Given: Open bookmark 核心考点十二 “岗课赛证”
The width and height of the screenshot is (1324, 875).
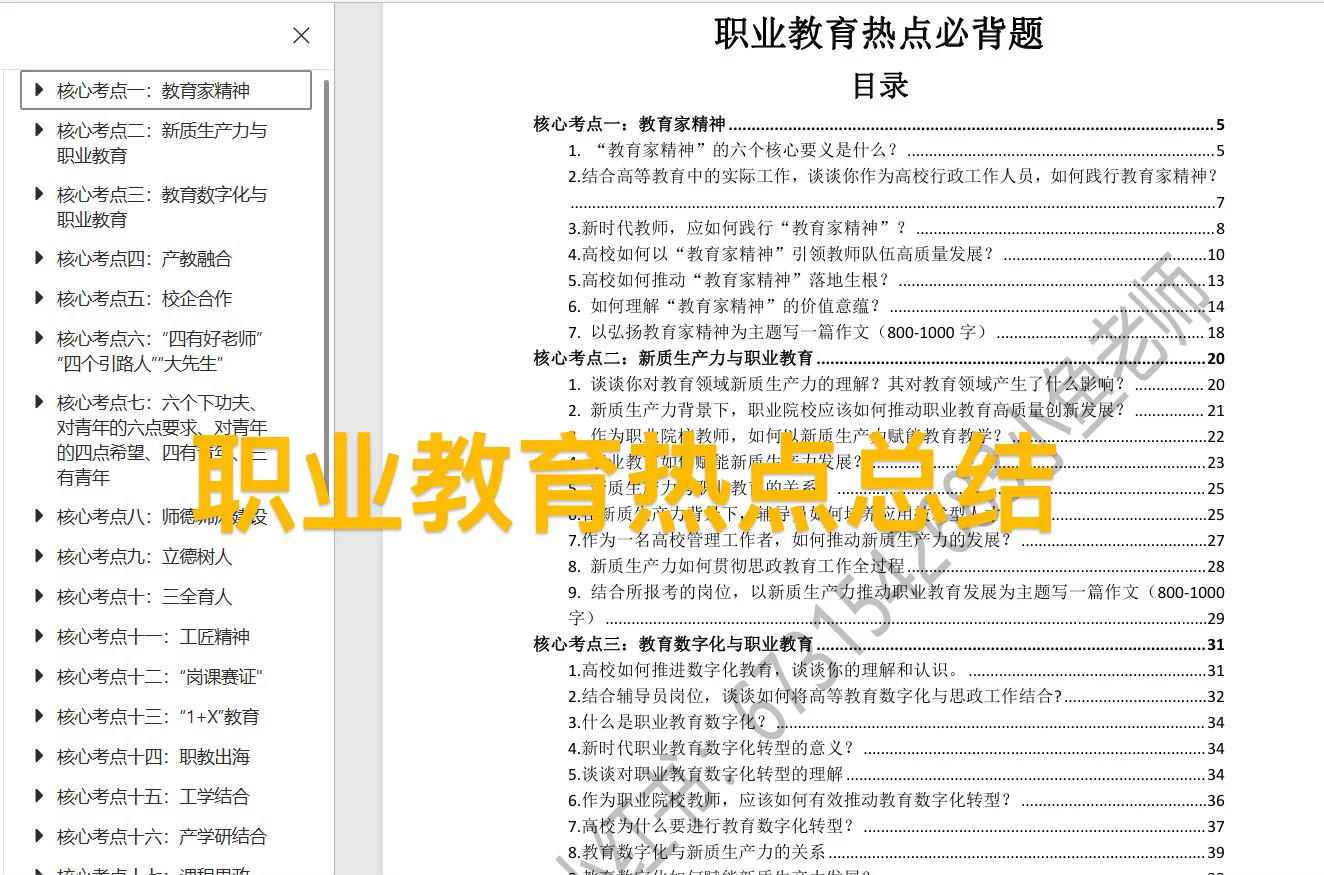Looking at the screenshot, I should click(160, 677).
